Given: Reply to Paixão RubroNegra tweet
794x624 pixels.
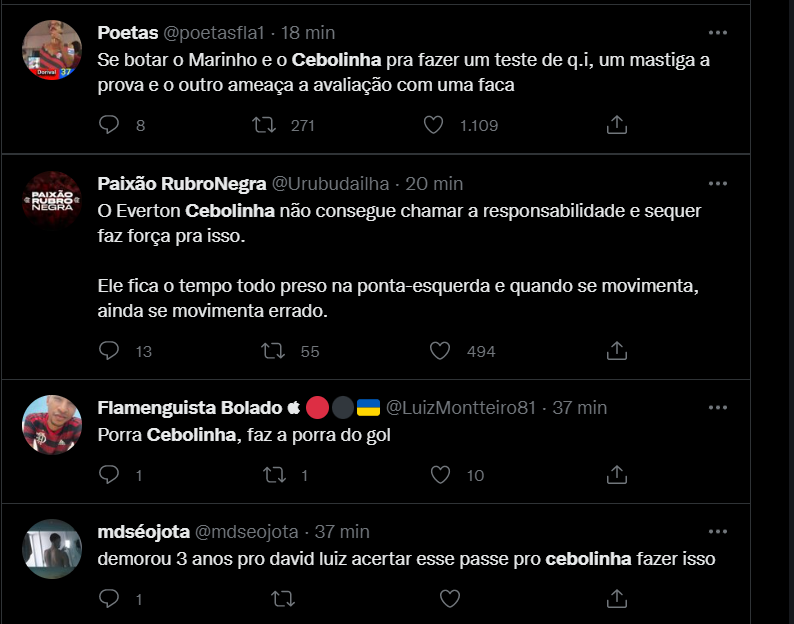Looking at the screenshot, I should click(x=109, y=350).
